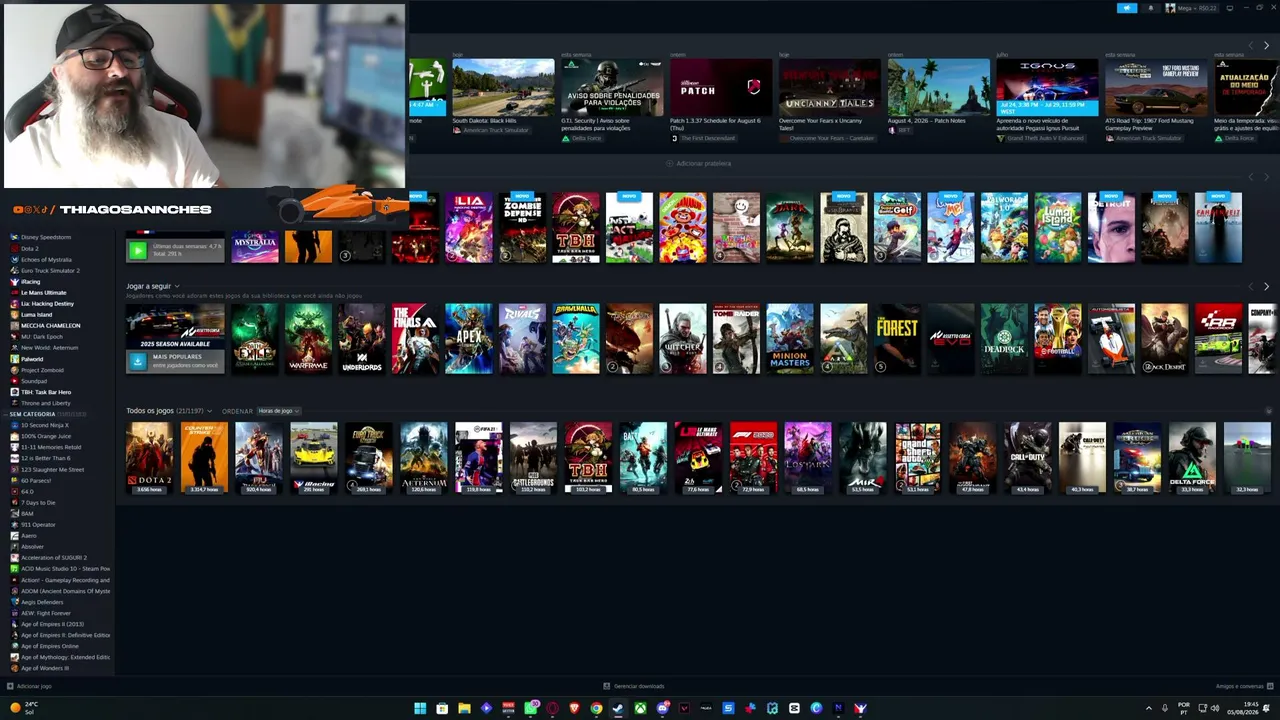The width and height of the screenshot is (1280, 720).
Task: Open The Finals cover in Jogar a seguir
Action: [415, 339]
